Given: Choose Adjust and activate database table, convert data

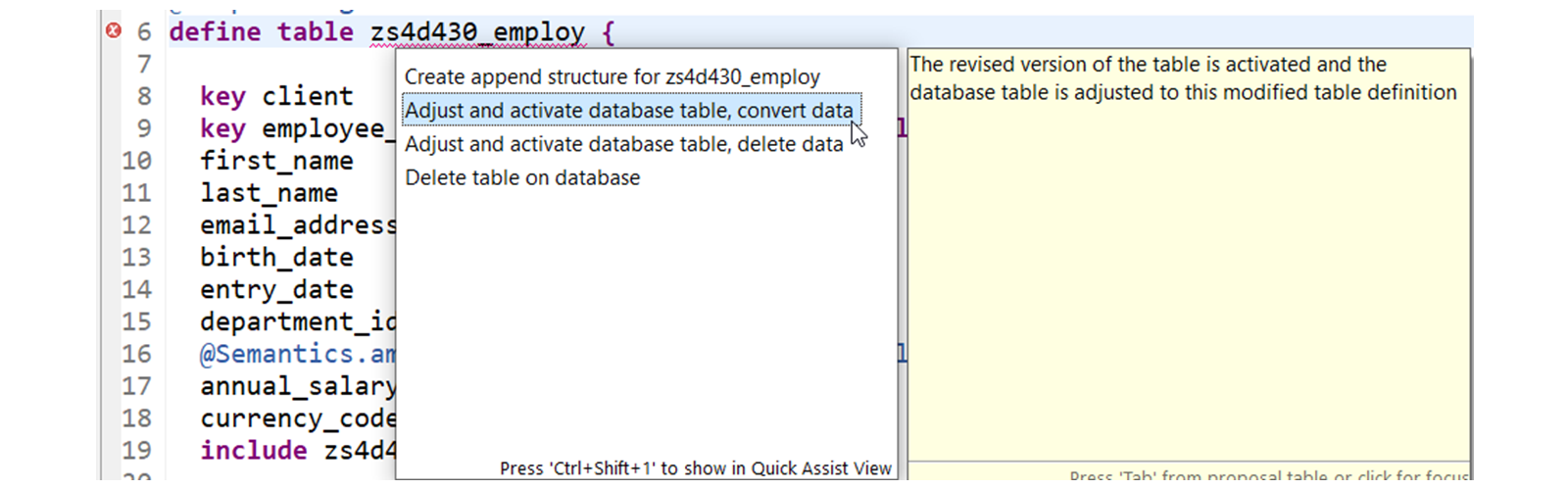Looking at the screenshot, I should pyautogui.click(x=630, y=110).
